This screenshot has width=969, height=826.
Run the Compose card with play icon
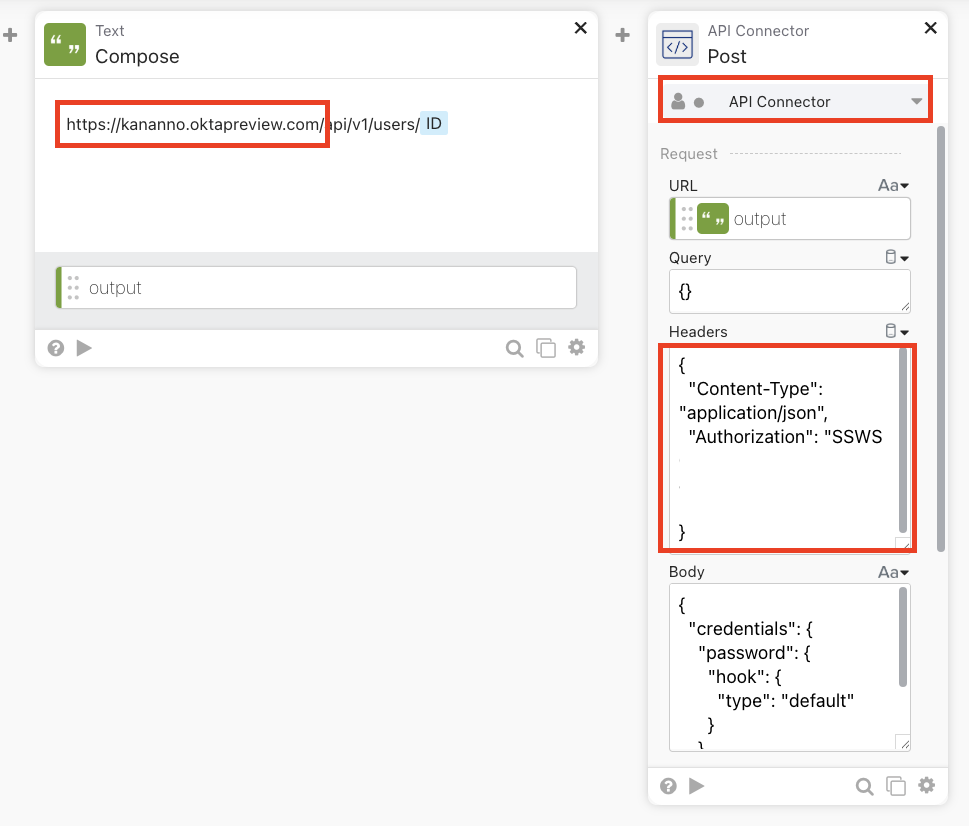pyautogui.click(x=84, y=348)
